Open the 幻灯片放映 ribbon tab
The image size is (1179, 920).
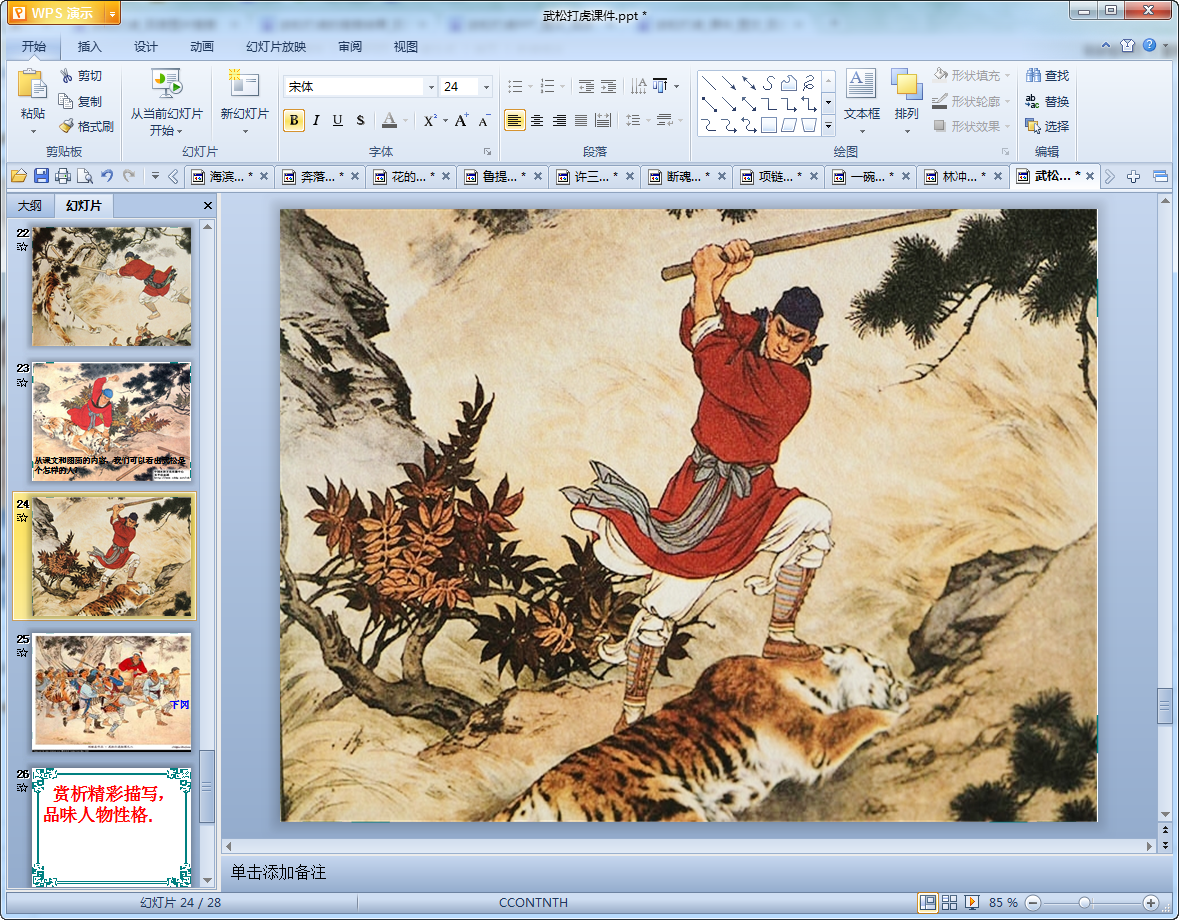click(276, 47)
